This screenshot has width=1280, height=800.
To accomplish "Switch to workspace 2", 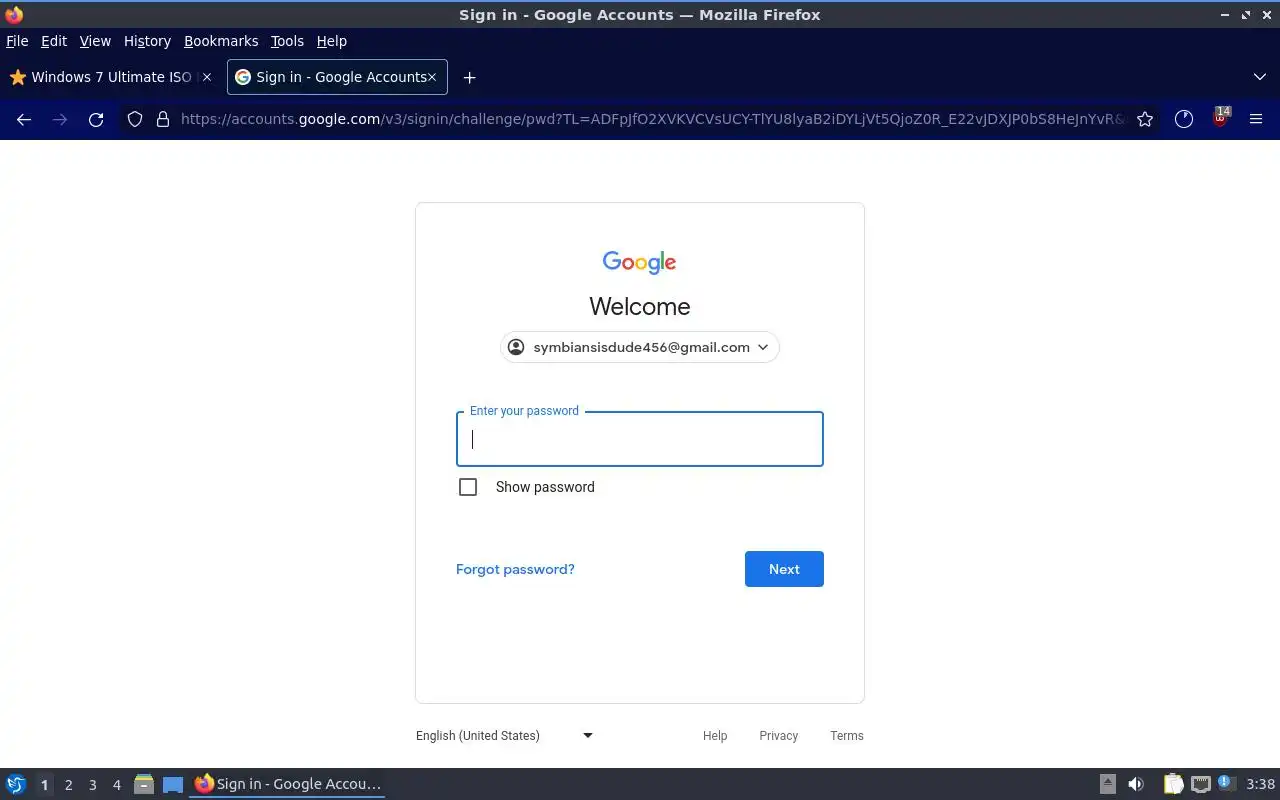I will click(68, 785).
